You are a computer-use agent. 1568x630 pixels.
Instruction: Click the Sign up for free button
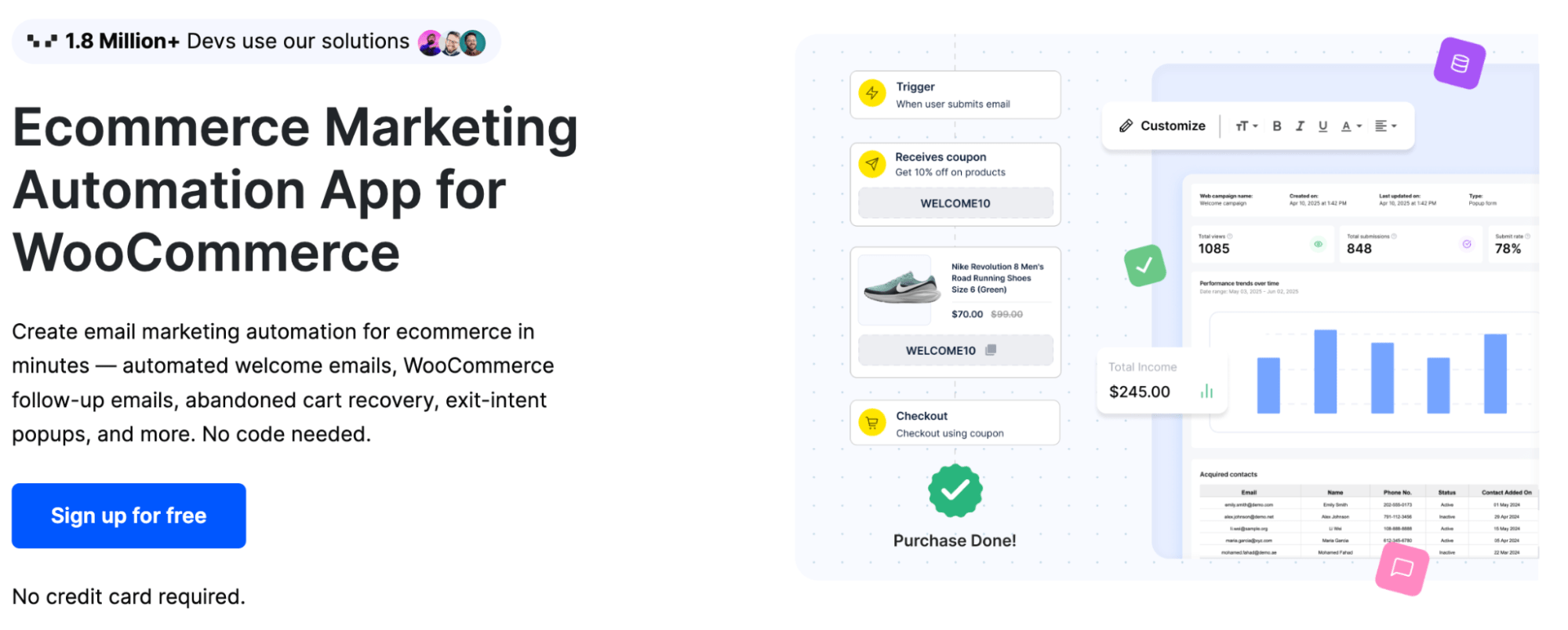(129, 515)
